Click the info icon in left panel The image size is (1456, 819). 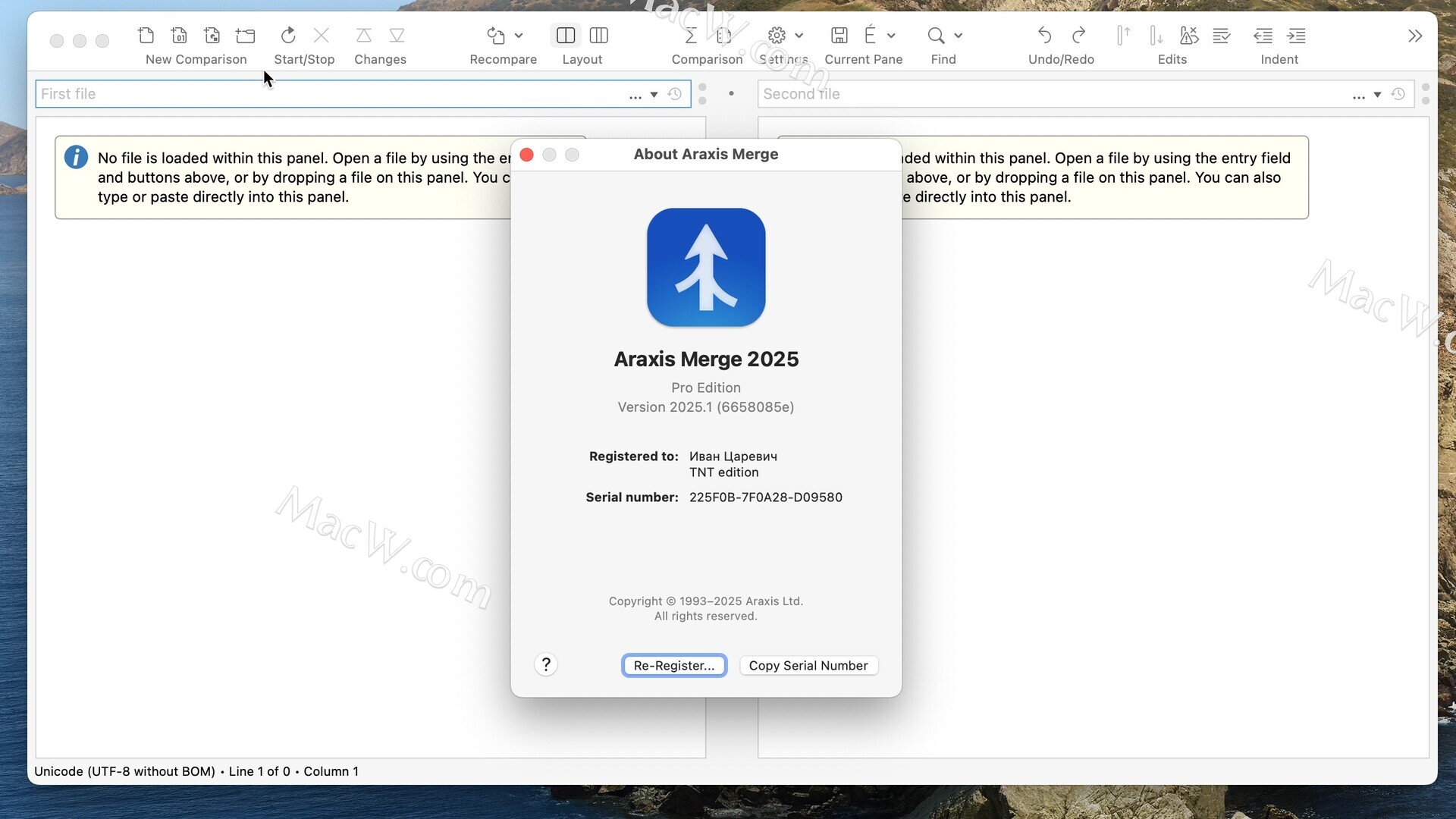(76, 157)
